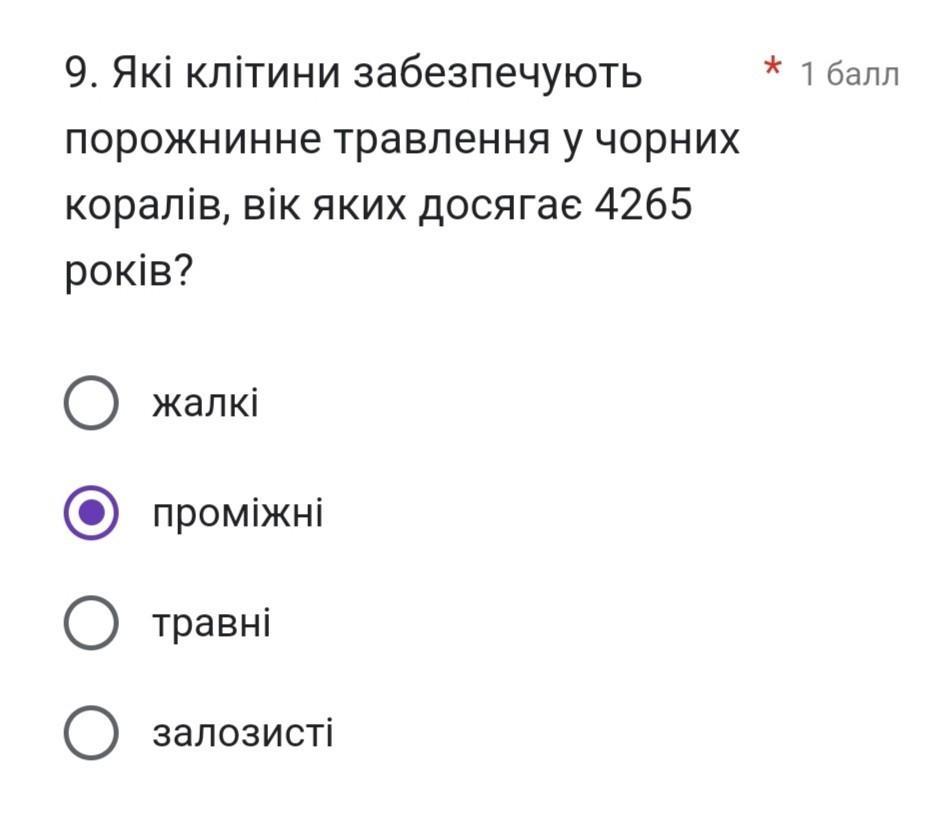Click the red required asterisk
This screenshot has height=817, width=945.
coord(773,66)
